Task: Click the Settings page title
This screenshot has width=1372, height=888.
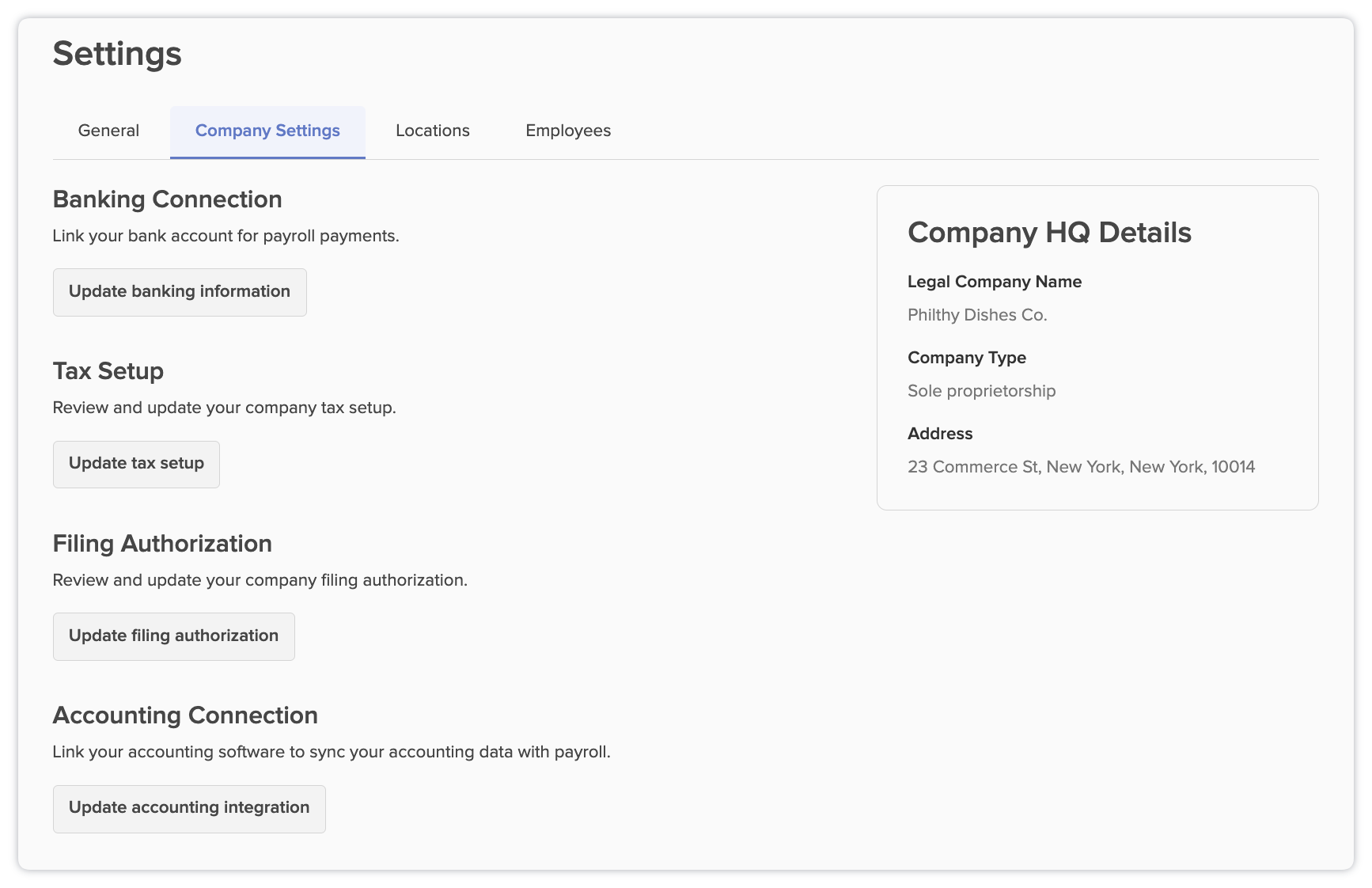Action: [117, 54]
